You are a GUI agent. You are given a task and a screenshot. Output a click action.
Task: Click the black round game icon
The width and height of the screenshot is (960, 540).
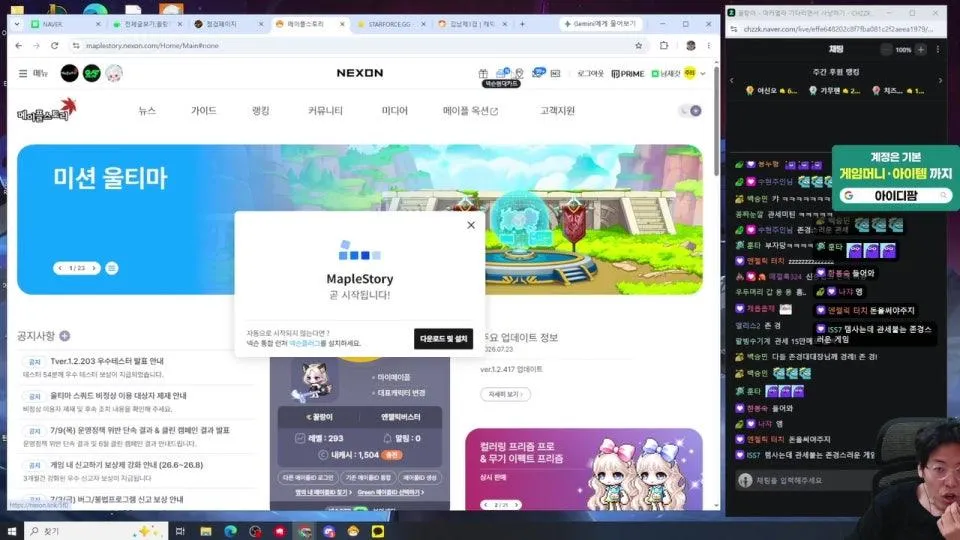pyautogui.click(x=69, y=73)
